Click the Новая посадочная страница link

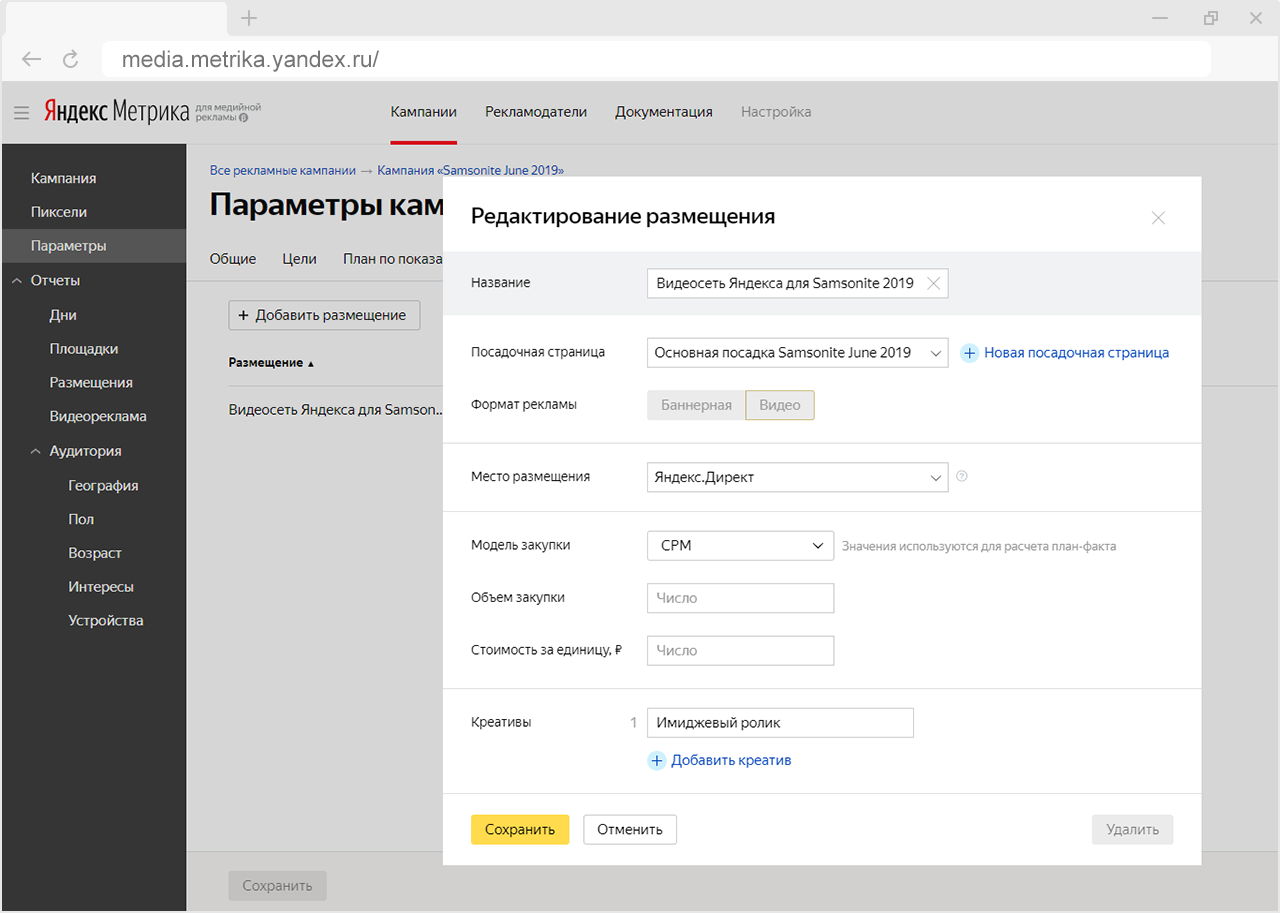point(1077,353)
